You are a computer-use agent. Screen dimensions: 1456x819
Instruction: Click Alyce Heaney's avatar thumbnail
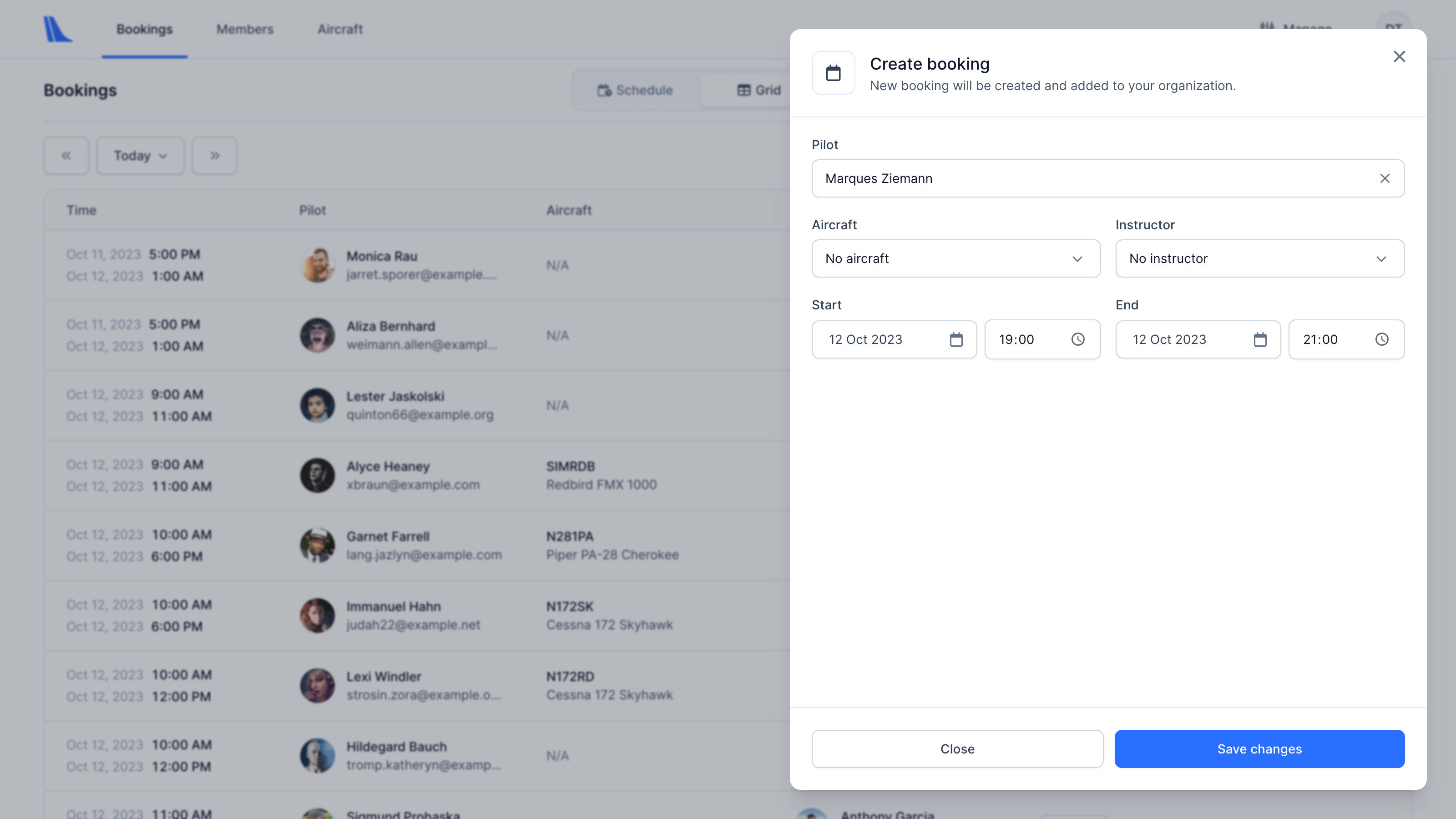pos(317,475)
